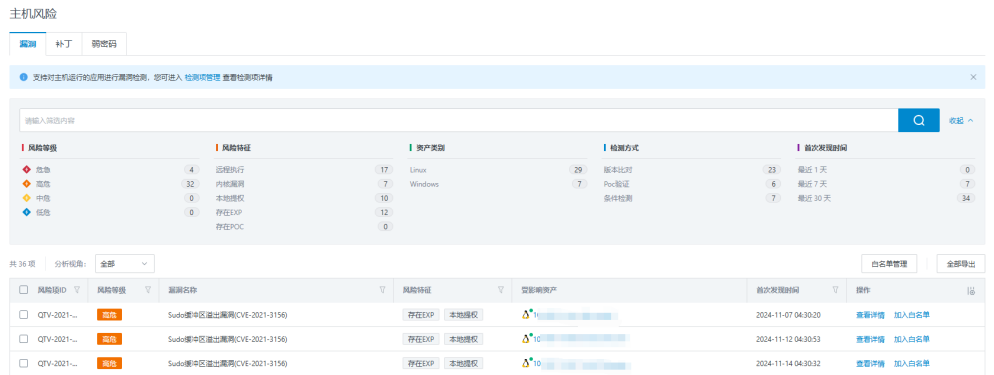The image size is (994, 375).
Task: Open the 检测项管理 link
Action: pyautogui.click(x=202, y=77)
